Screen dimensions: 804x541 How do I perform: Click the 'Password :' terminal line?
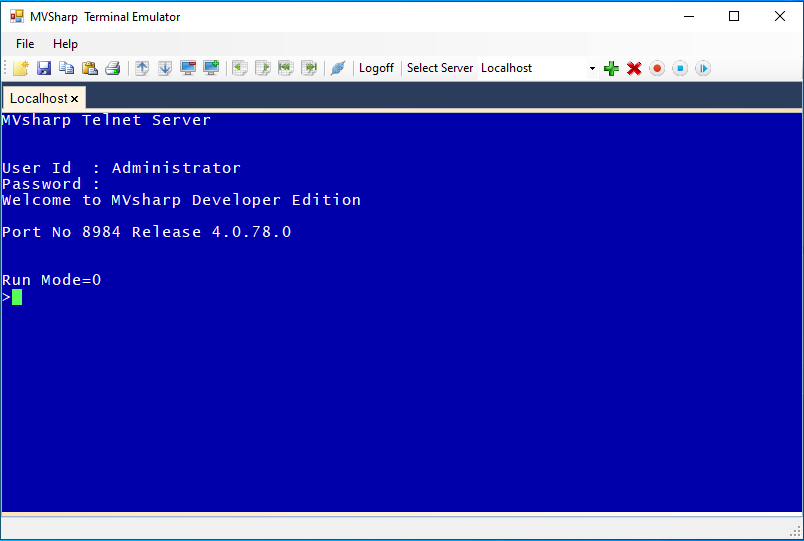51,184
